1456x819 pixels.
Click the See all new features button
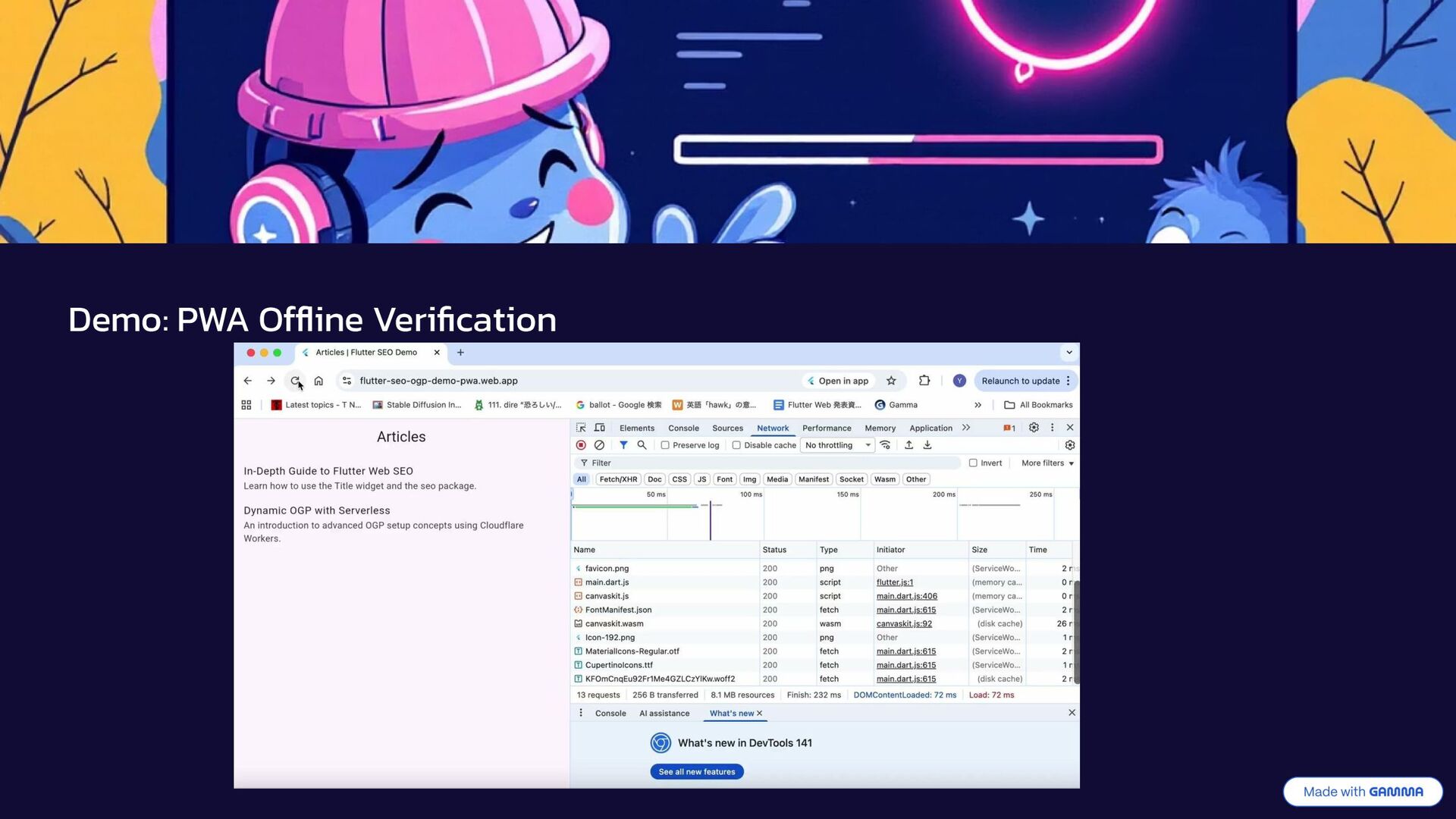696,771
